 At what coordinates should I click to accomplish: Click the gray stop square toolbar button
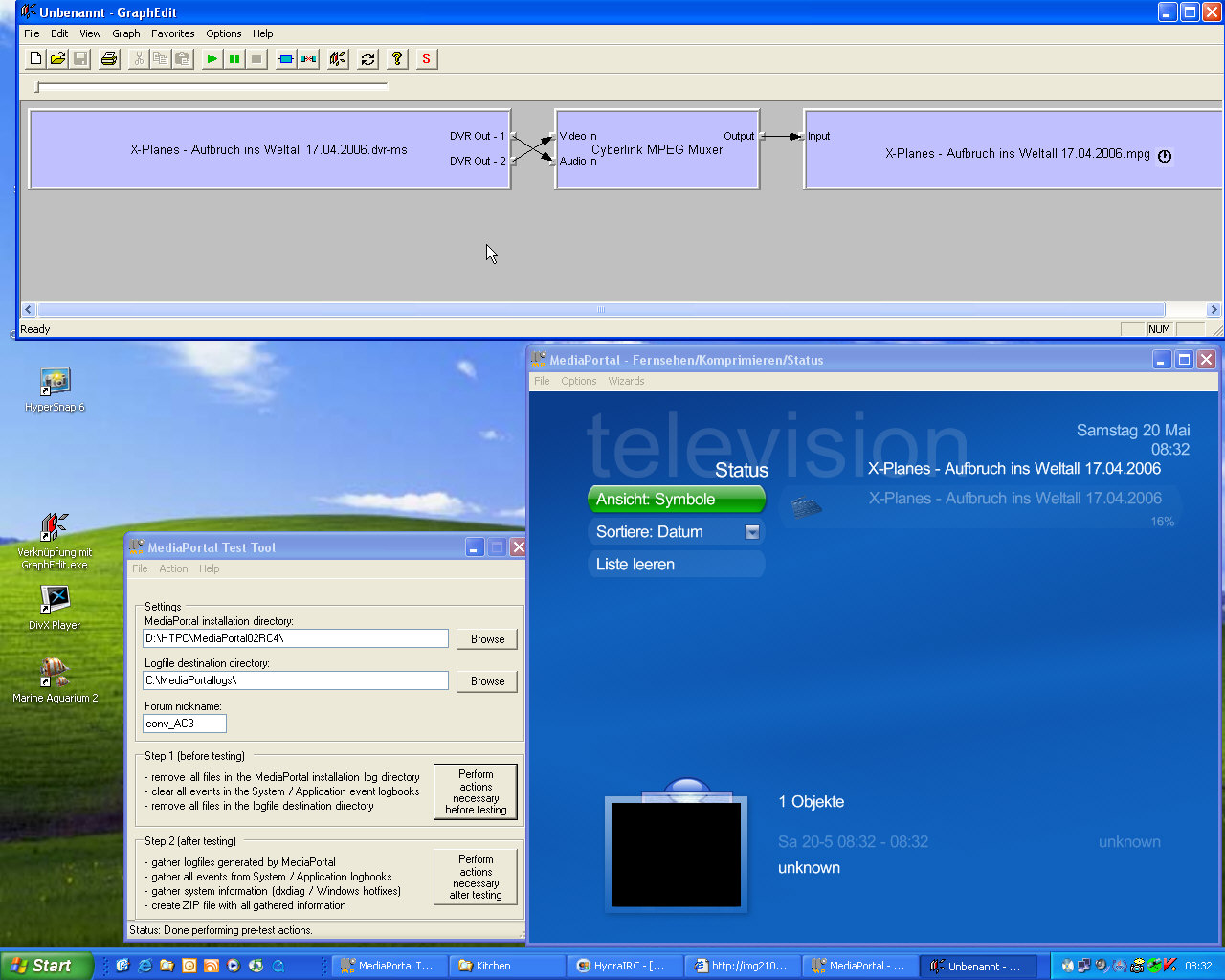[x=256, y=59]
